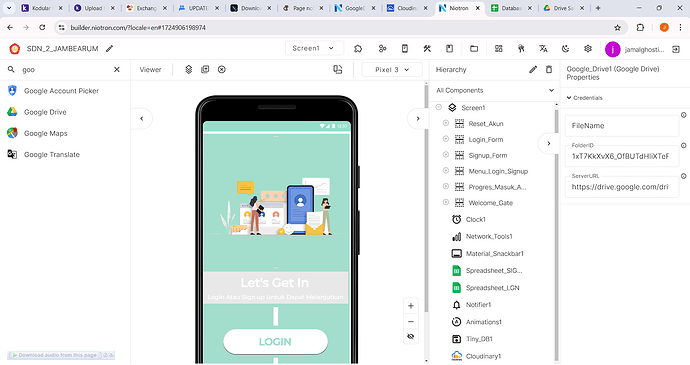Image resolution: width=690 pixels, height=365 pixels.
Task: Click the add-screen icon in the Viewer toolbar
Action: point(205,70)
